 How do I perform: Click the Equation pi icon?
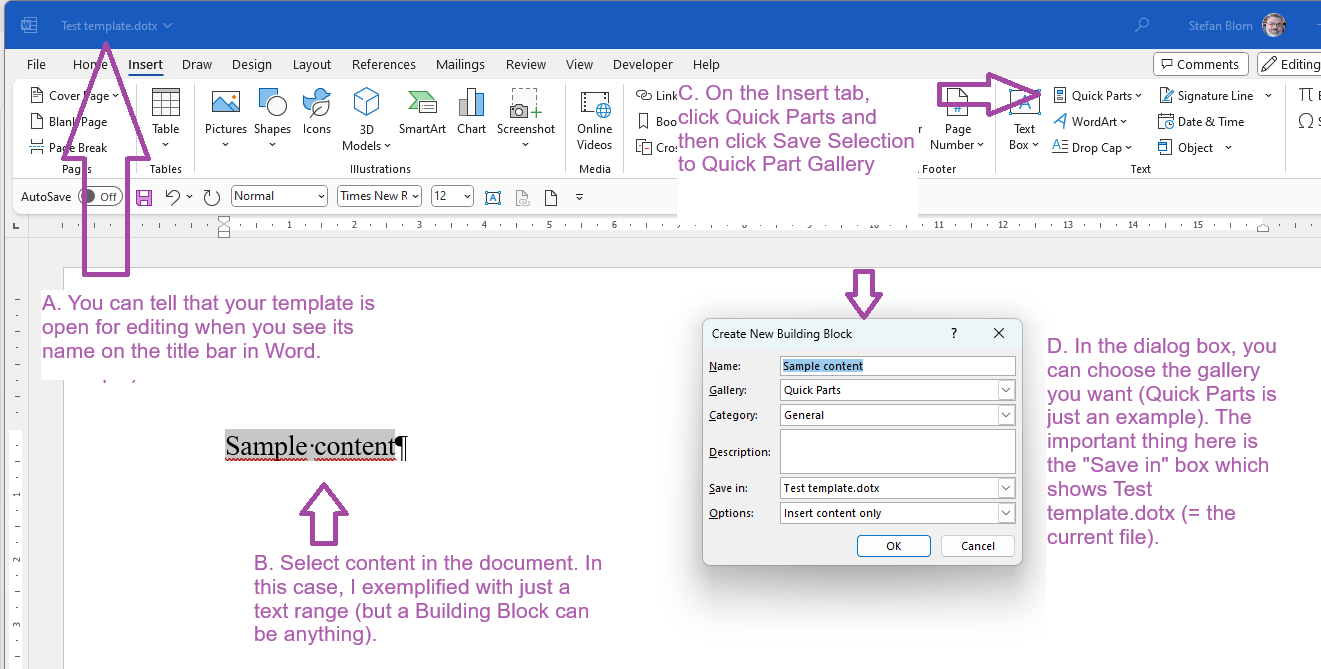coord(1306,95)
